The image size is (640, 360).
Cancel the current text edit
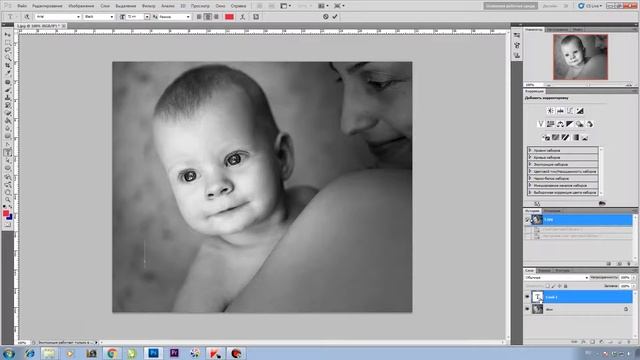[325, 17]
